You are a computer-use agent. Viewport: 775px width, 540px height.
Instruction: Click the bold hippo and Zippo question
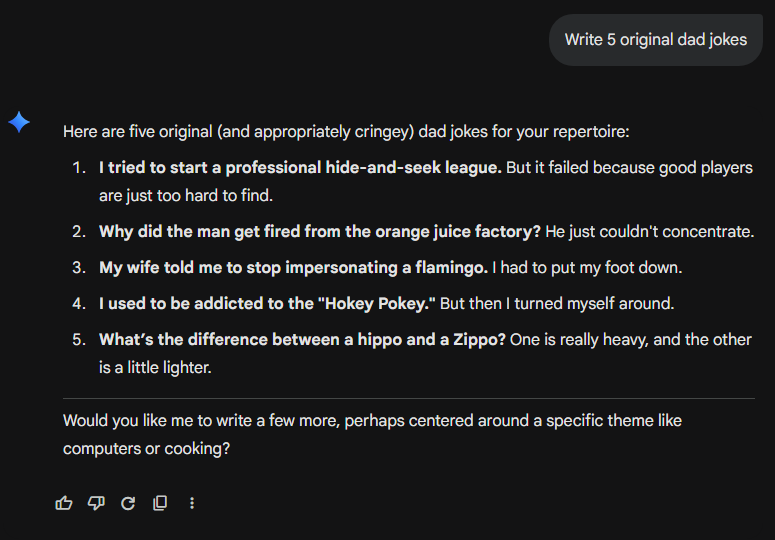[x=302, y=339]
